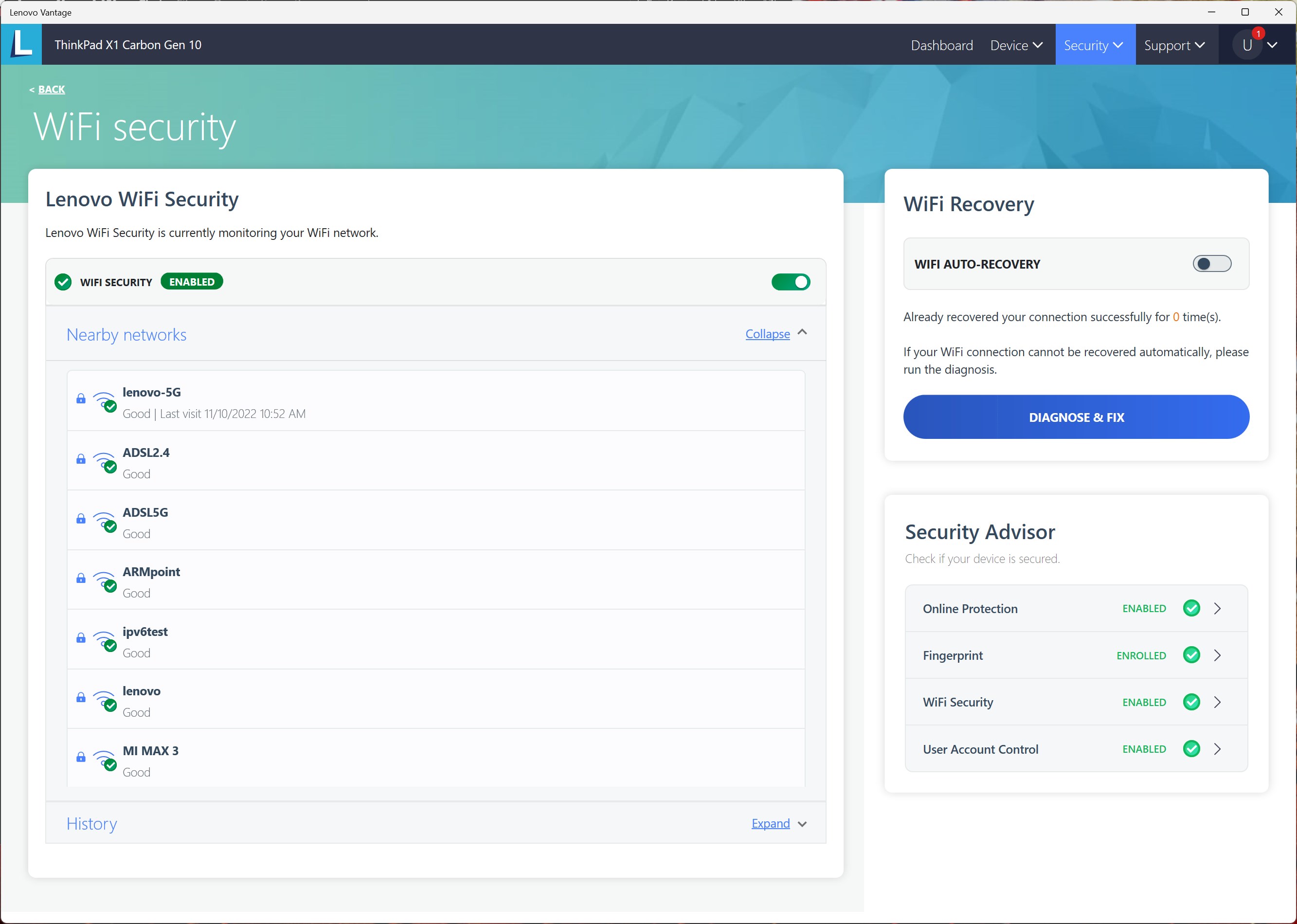This screenshot has width=1297, height=924.
Task: Click the green check icon for Fingerprint
Action: point(1191,655)
